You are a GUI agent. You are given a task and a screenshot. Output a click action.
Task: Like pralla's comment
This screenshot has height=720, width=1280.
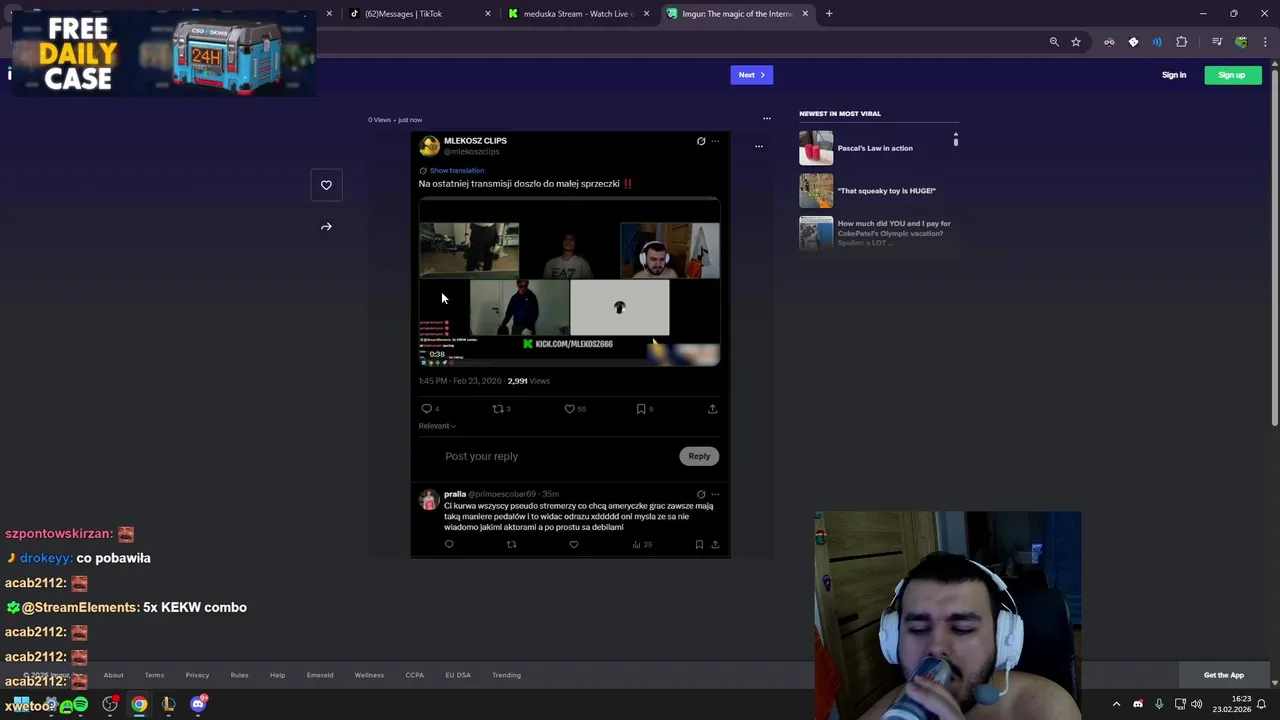(x=574, y=545)
